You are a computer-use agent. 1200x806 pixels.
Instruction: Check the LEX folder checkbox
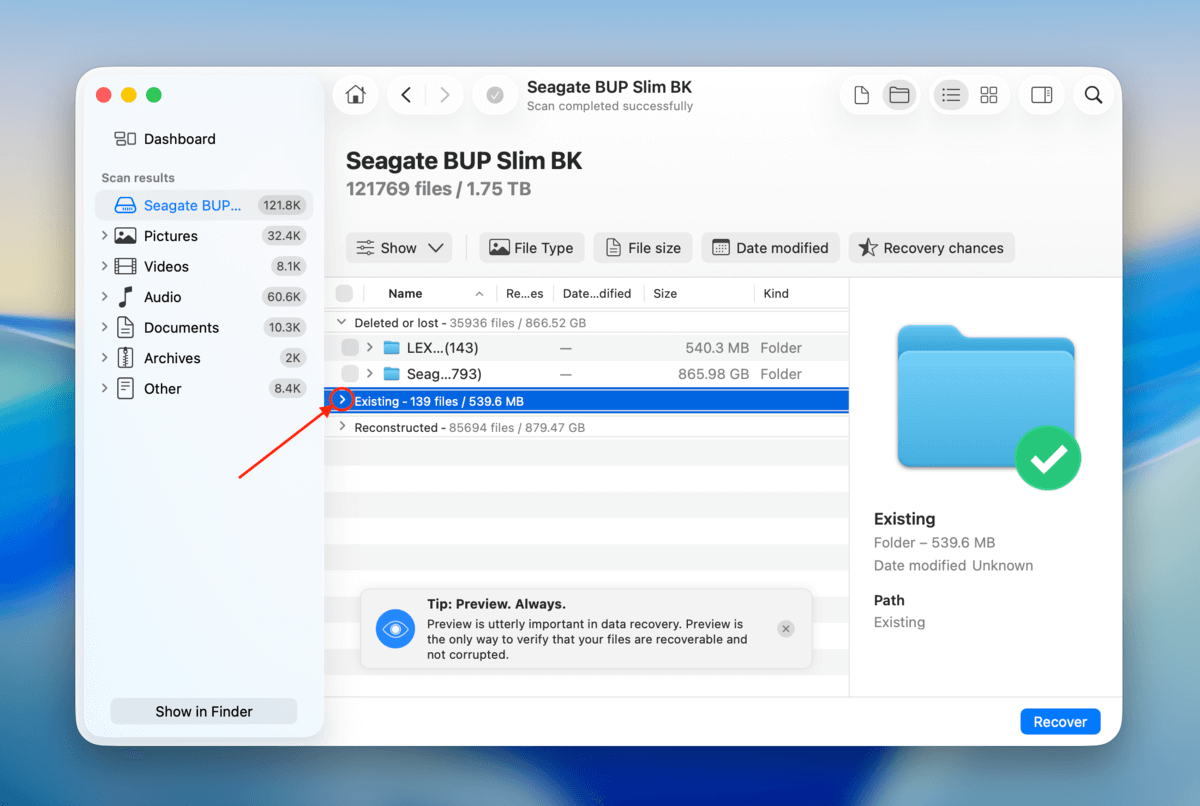coord(350,348)
